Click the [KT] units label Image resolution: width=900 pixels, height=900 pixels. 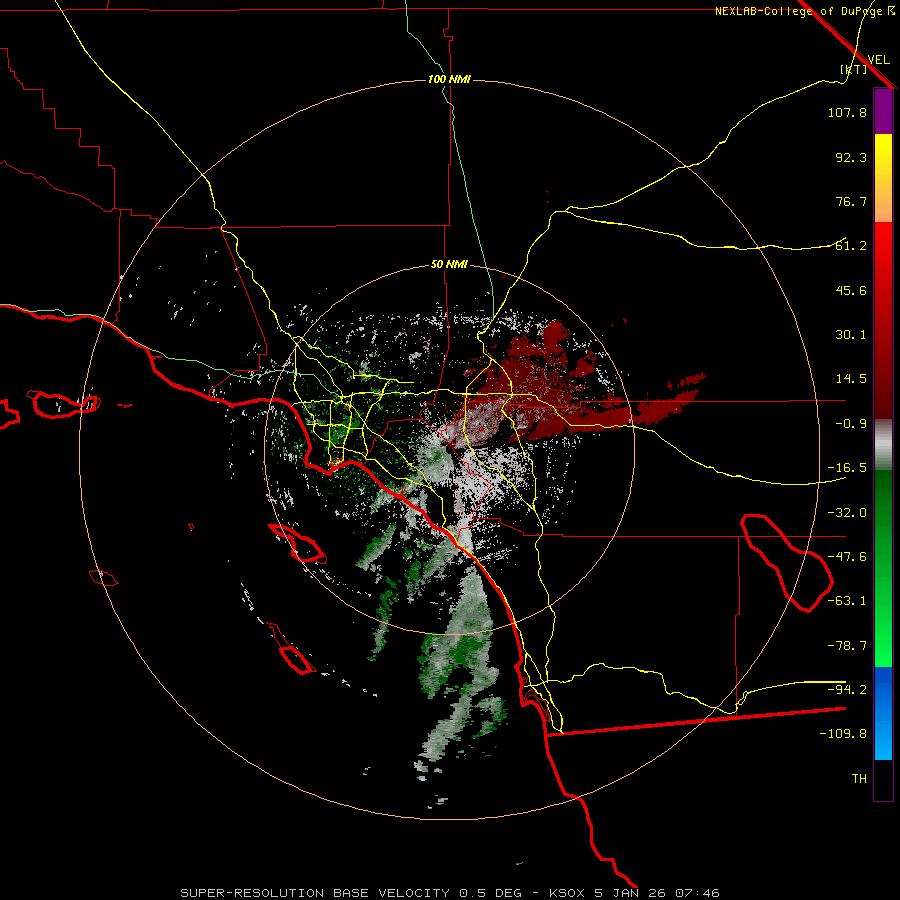(854, 69)
